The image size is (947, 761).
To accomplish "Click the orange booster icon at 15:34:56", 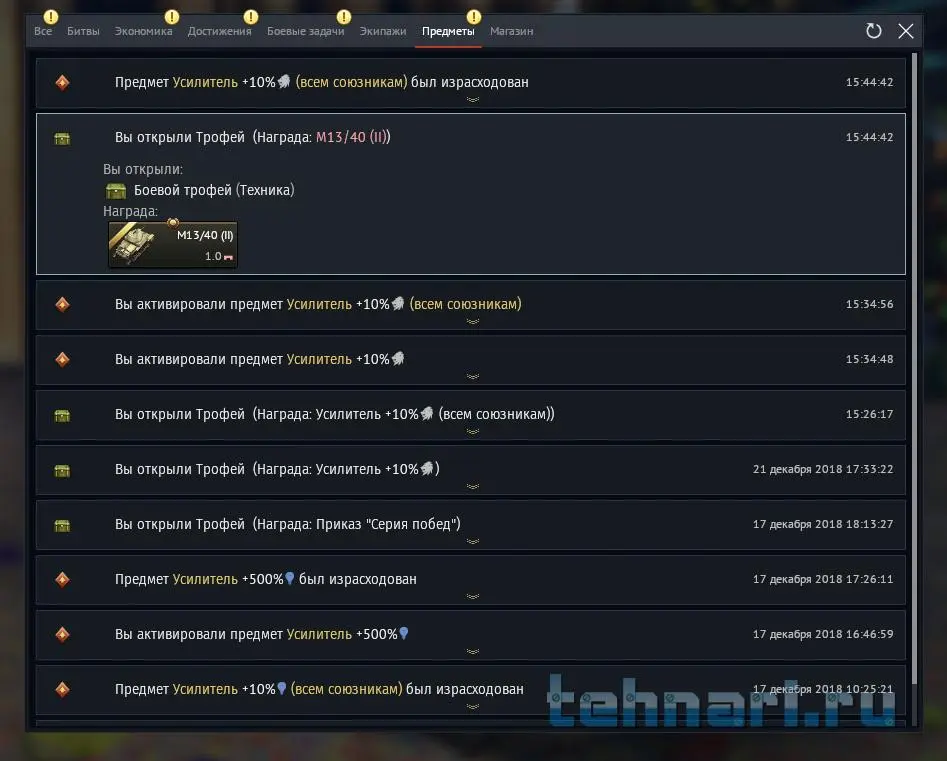I will coord(62,304).
